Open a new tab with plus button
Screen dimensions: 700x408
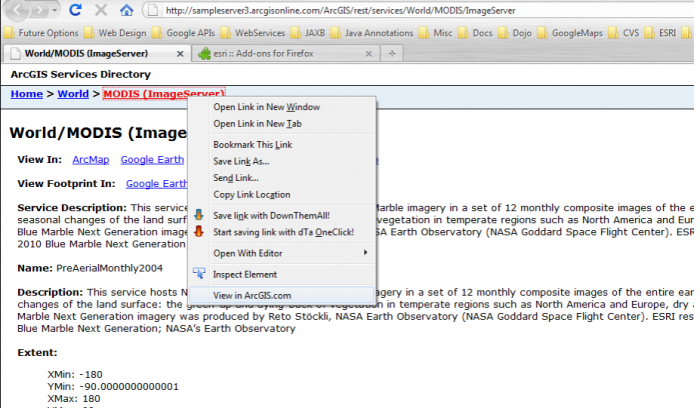tap(392, 54)
